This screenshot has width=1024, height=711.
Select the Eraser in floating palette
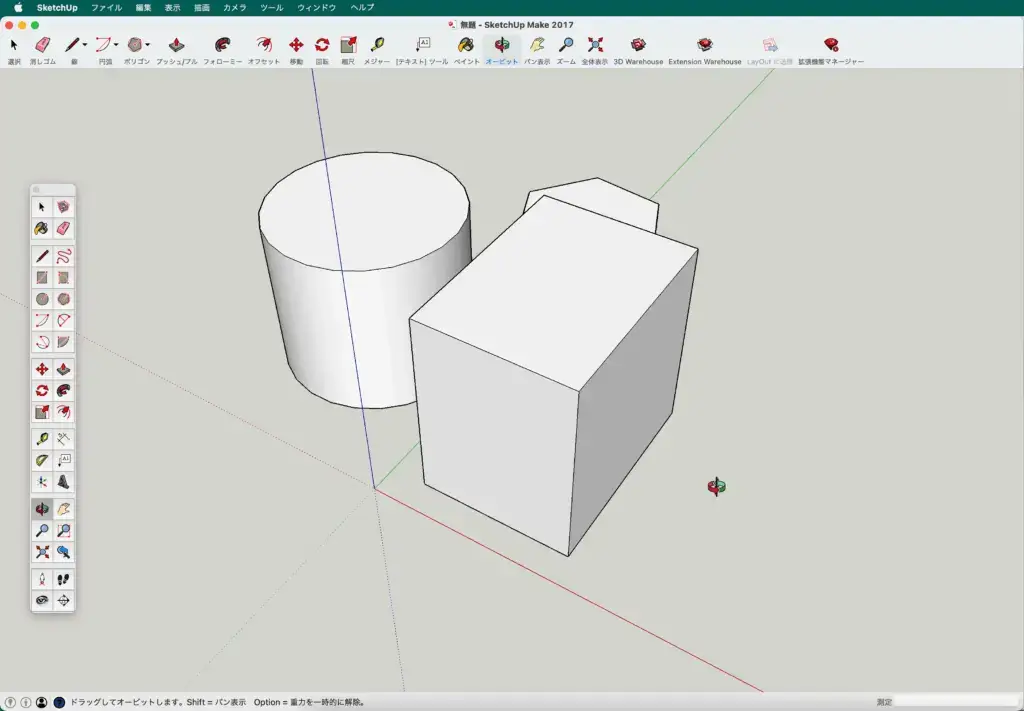[x=63, y=229]
